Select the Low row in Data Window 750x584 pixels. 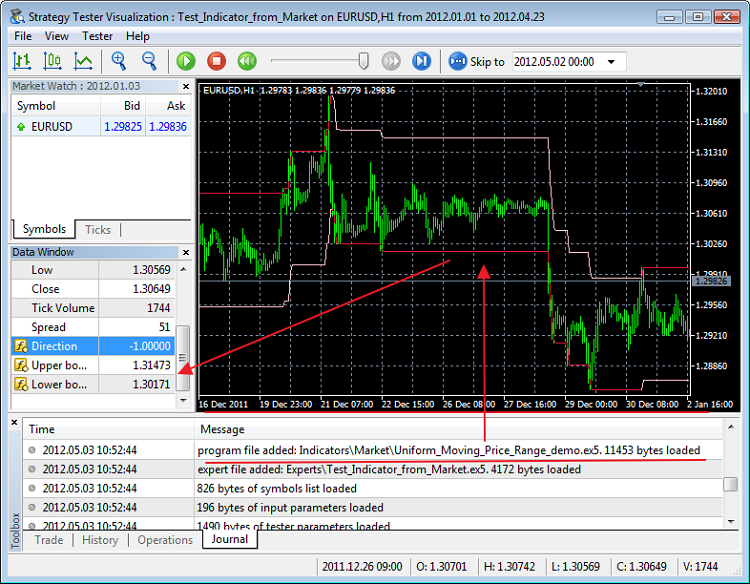coord(93,270)
